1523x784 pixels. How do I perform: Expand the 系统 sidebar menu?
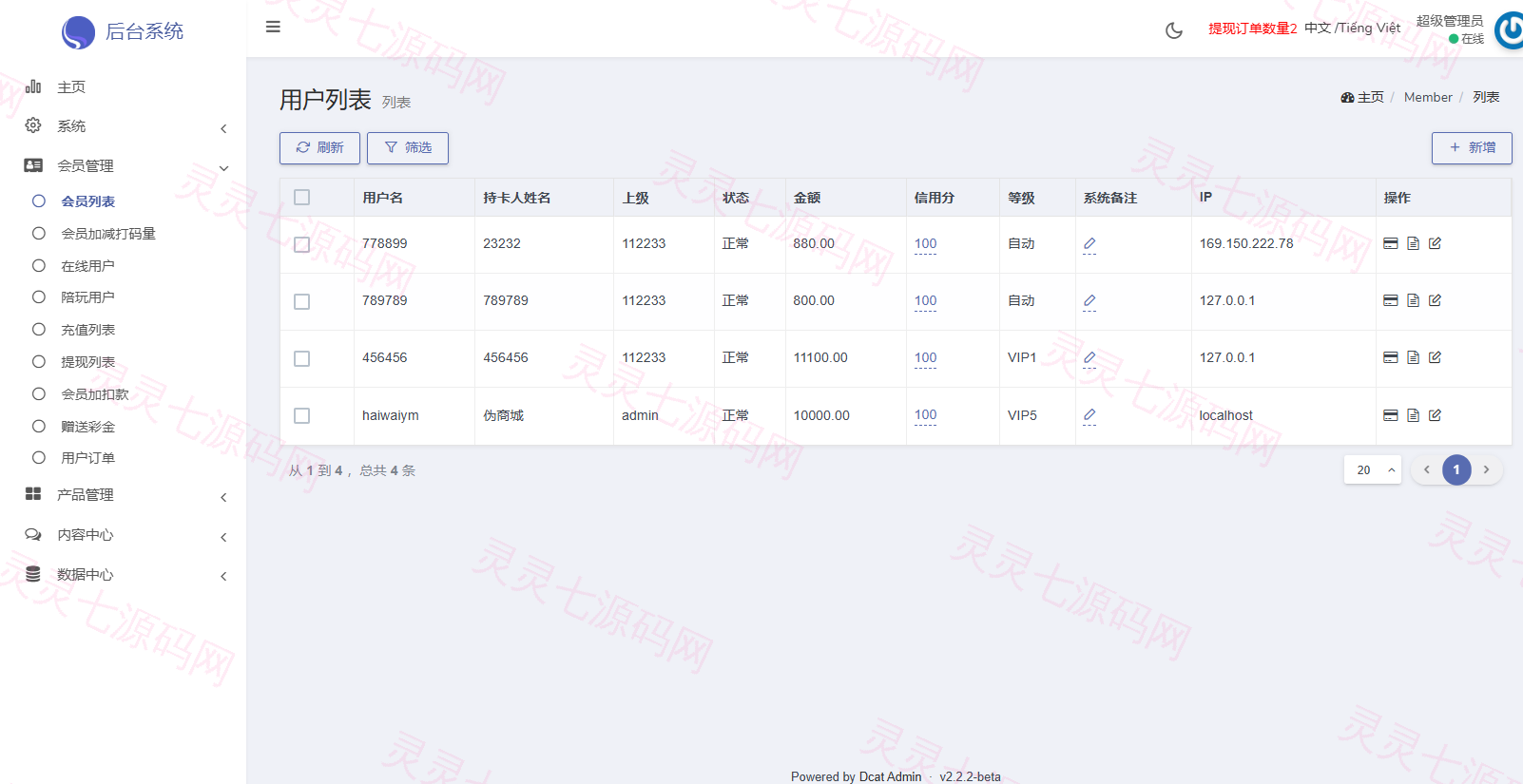pos(124,126)
